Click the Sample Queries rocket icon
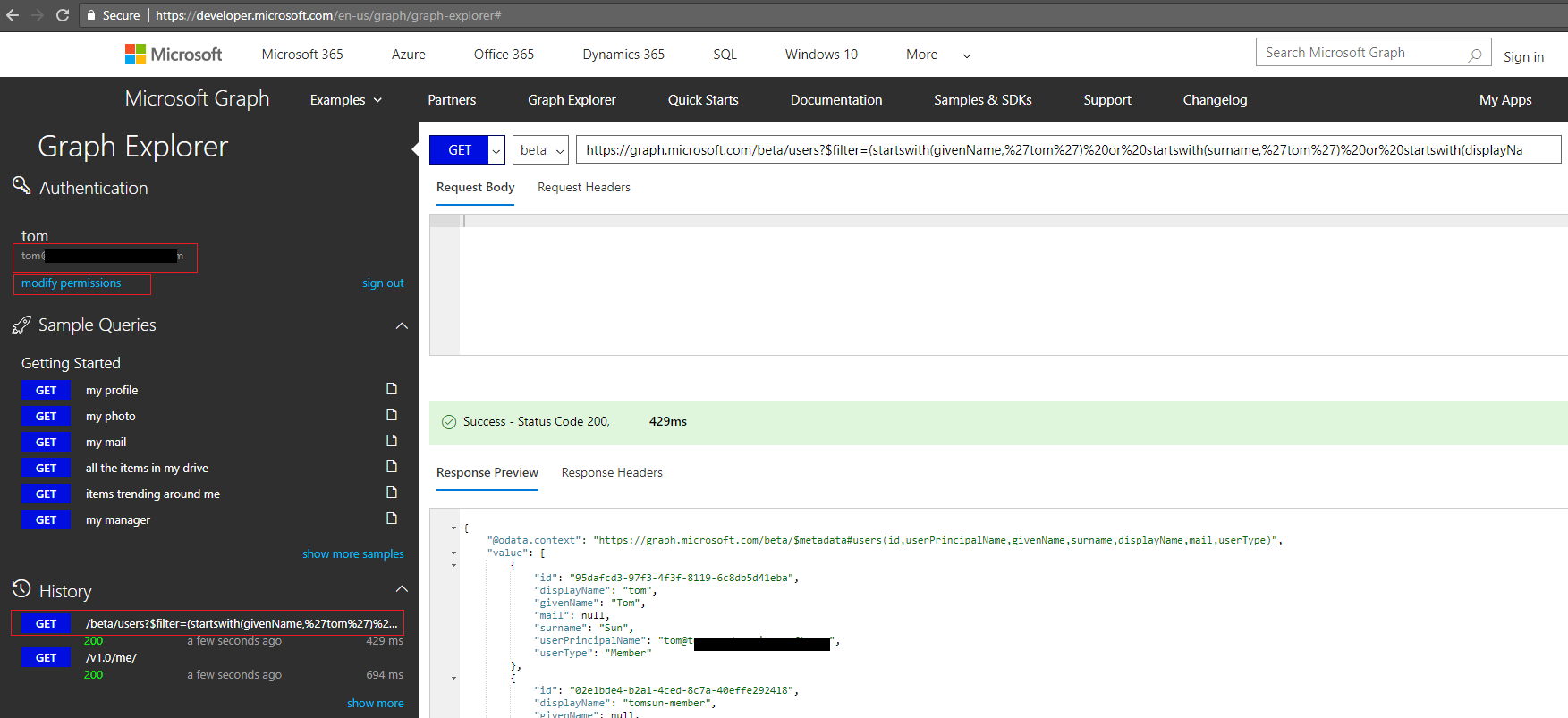 (x=21, y=325)
